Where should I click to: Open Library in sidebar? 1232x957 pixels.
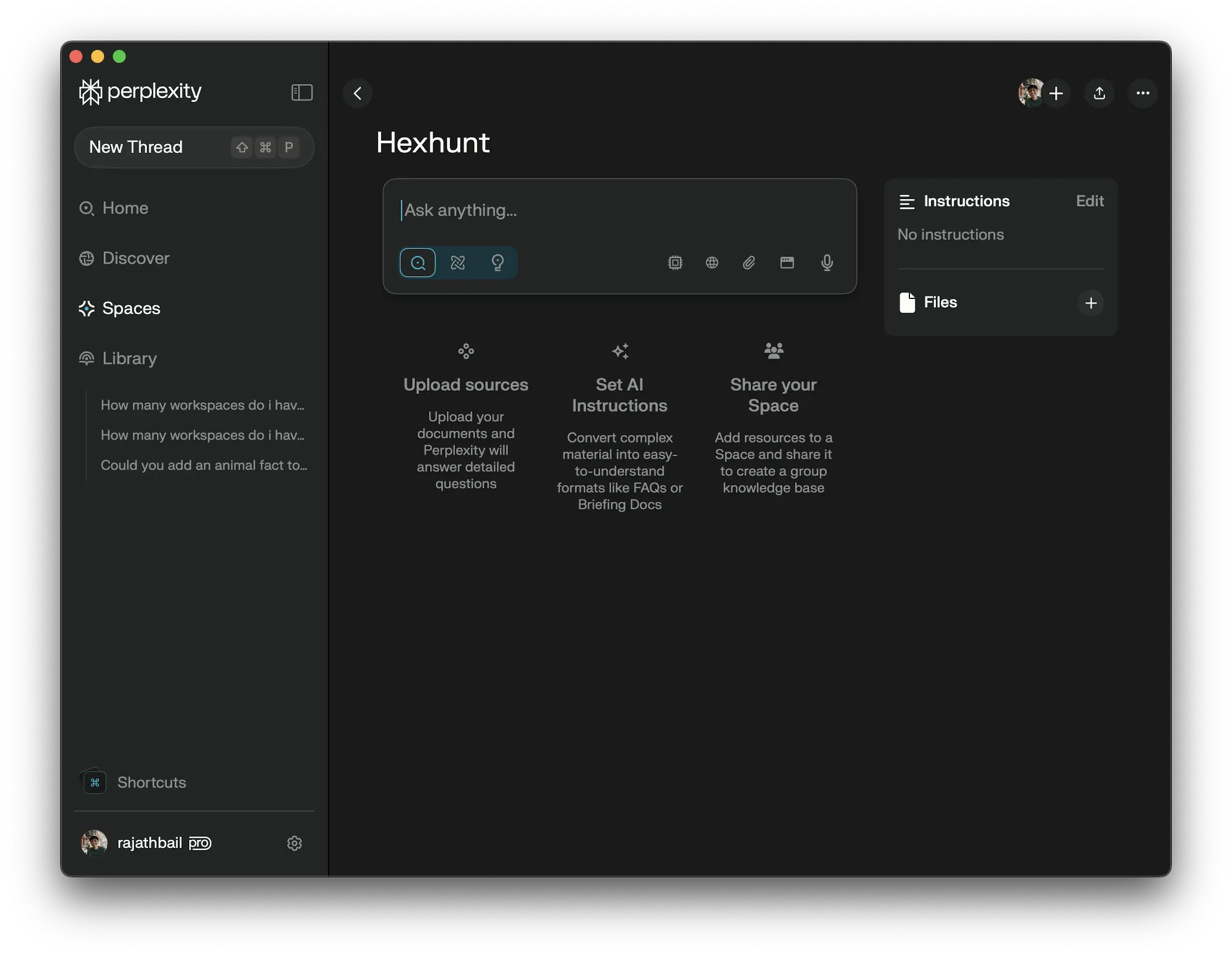129,358
